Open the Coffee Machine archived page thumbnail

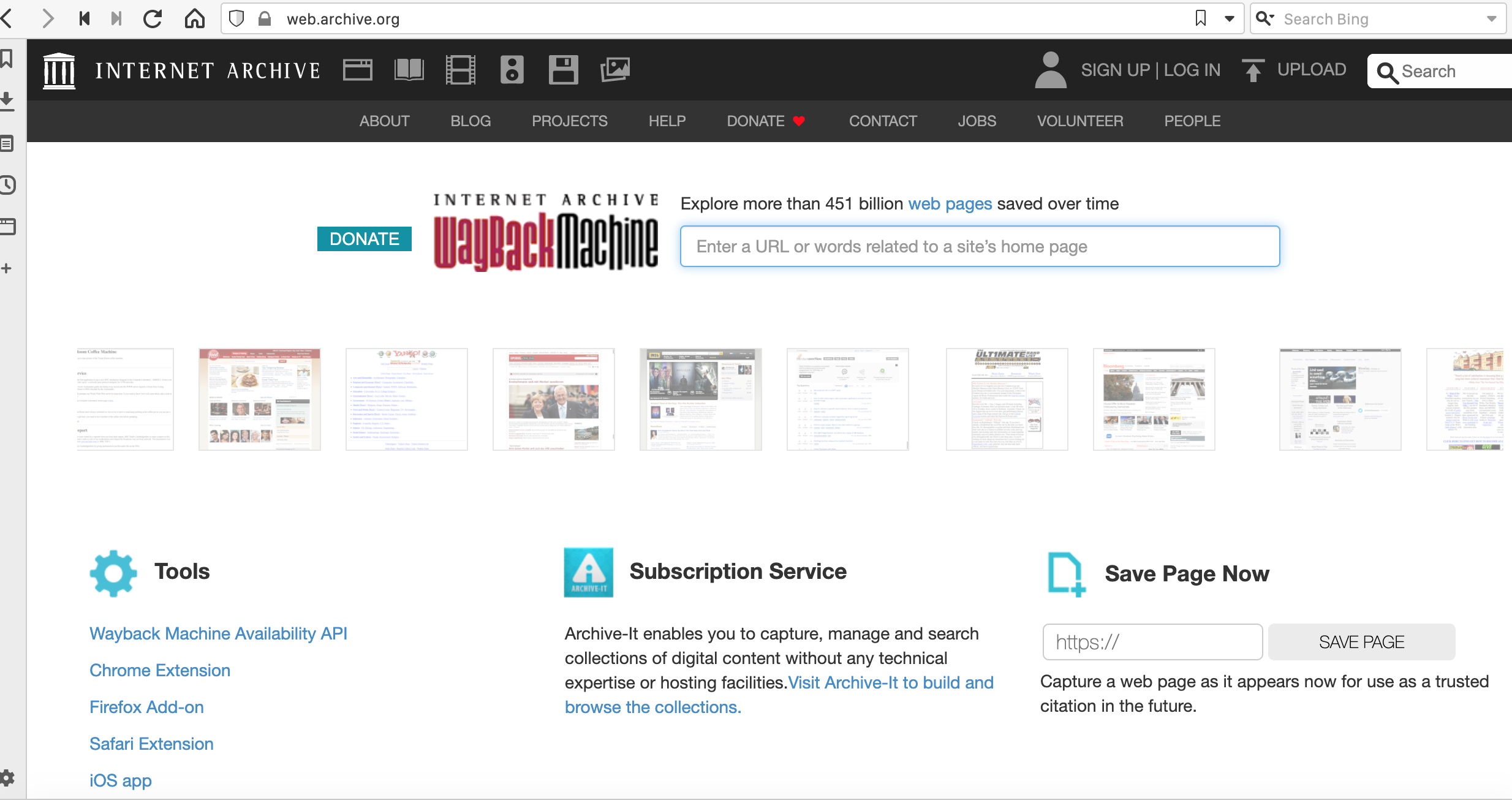coord(125,399)
